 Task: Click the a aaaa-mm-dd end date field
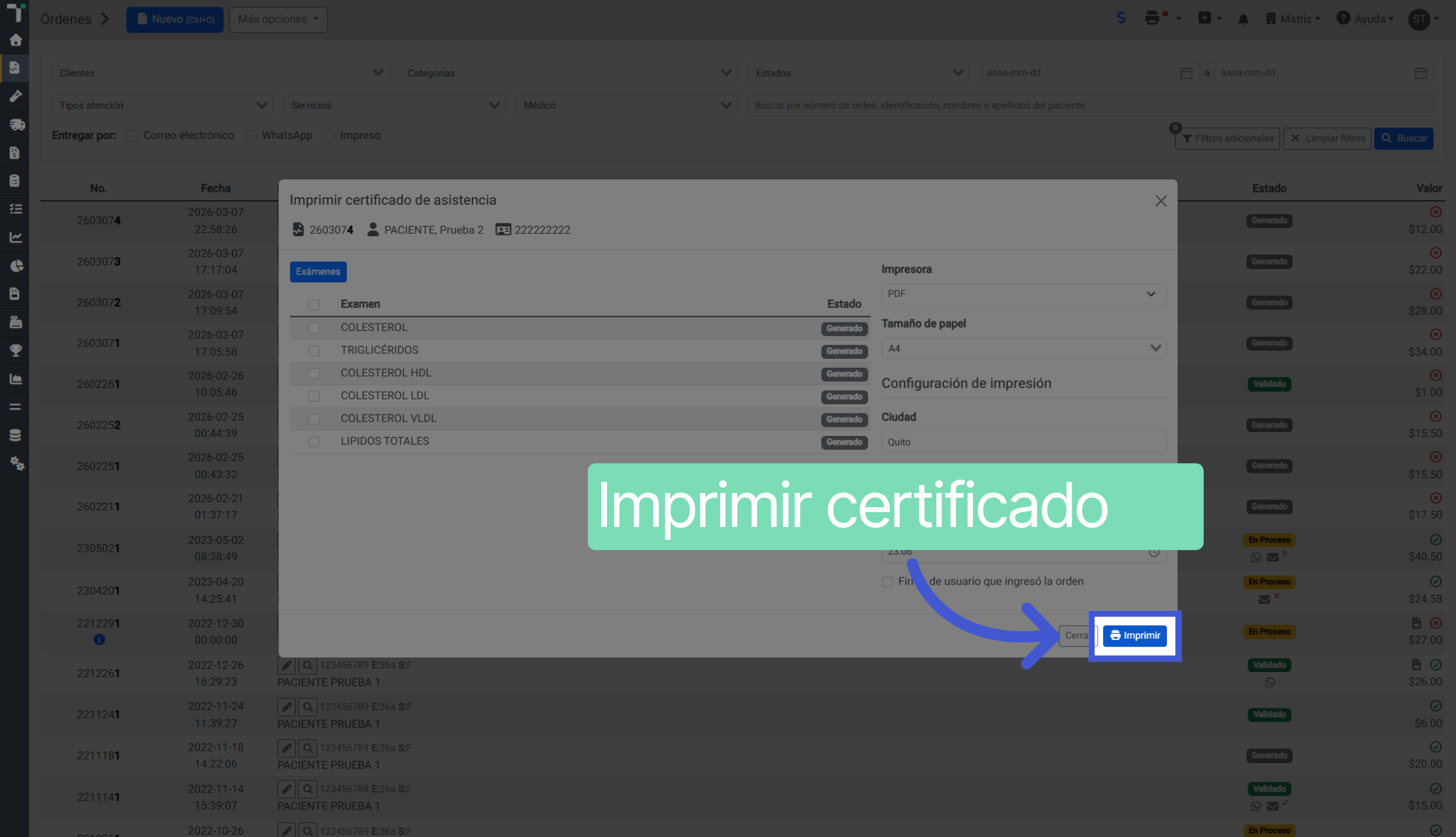click(1323, 73)
